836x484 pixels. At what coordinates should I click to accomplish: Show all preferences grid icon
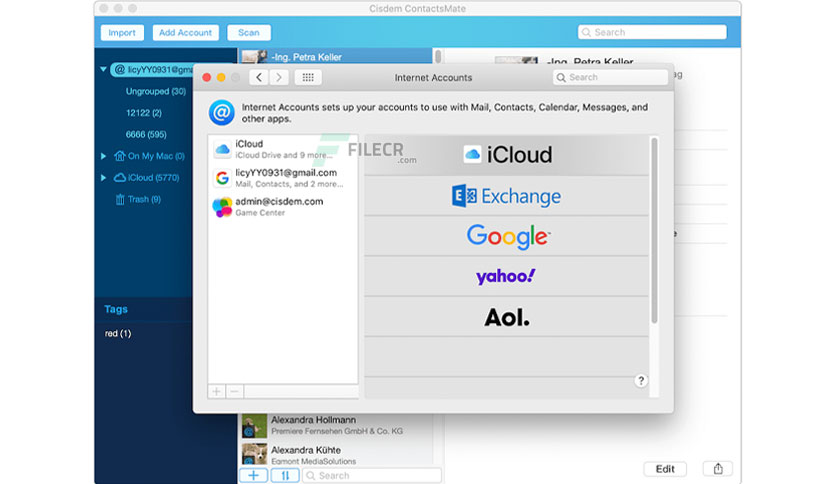click(308, 77)
